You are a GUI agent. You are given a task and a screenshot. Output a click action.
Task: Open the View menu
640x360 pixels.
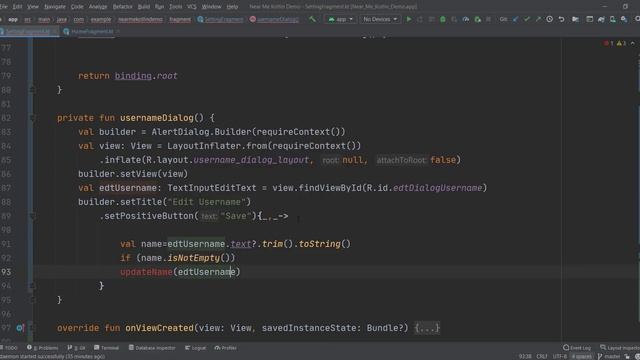[33, 7]
